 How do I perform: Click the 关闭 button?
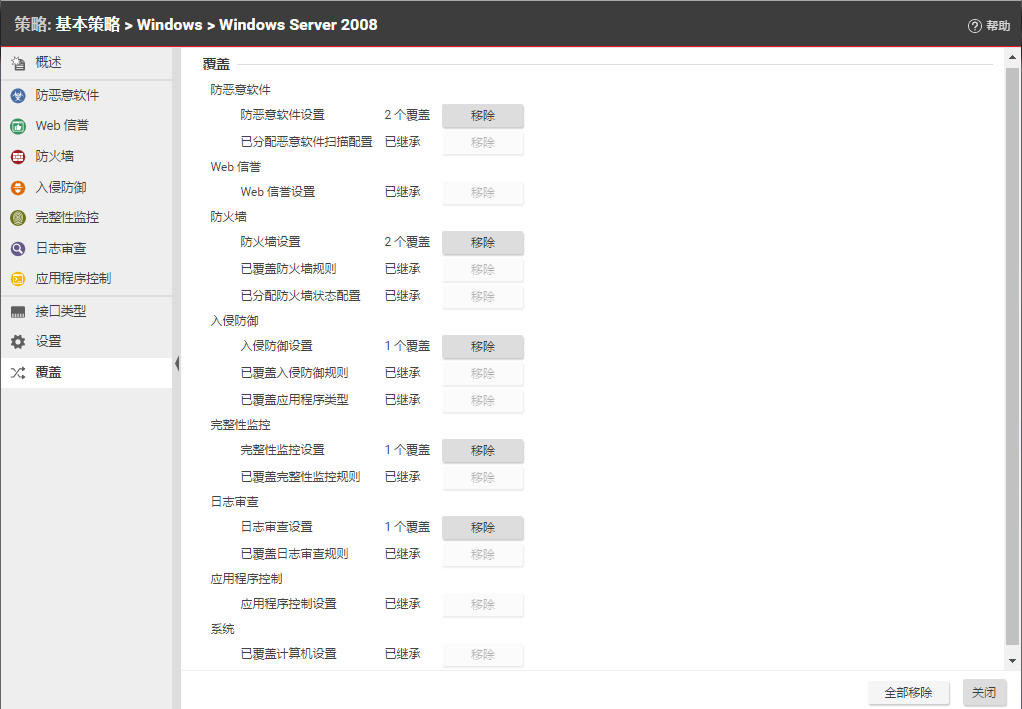(984, 693)
